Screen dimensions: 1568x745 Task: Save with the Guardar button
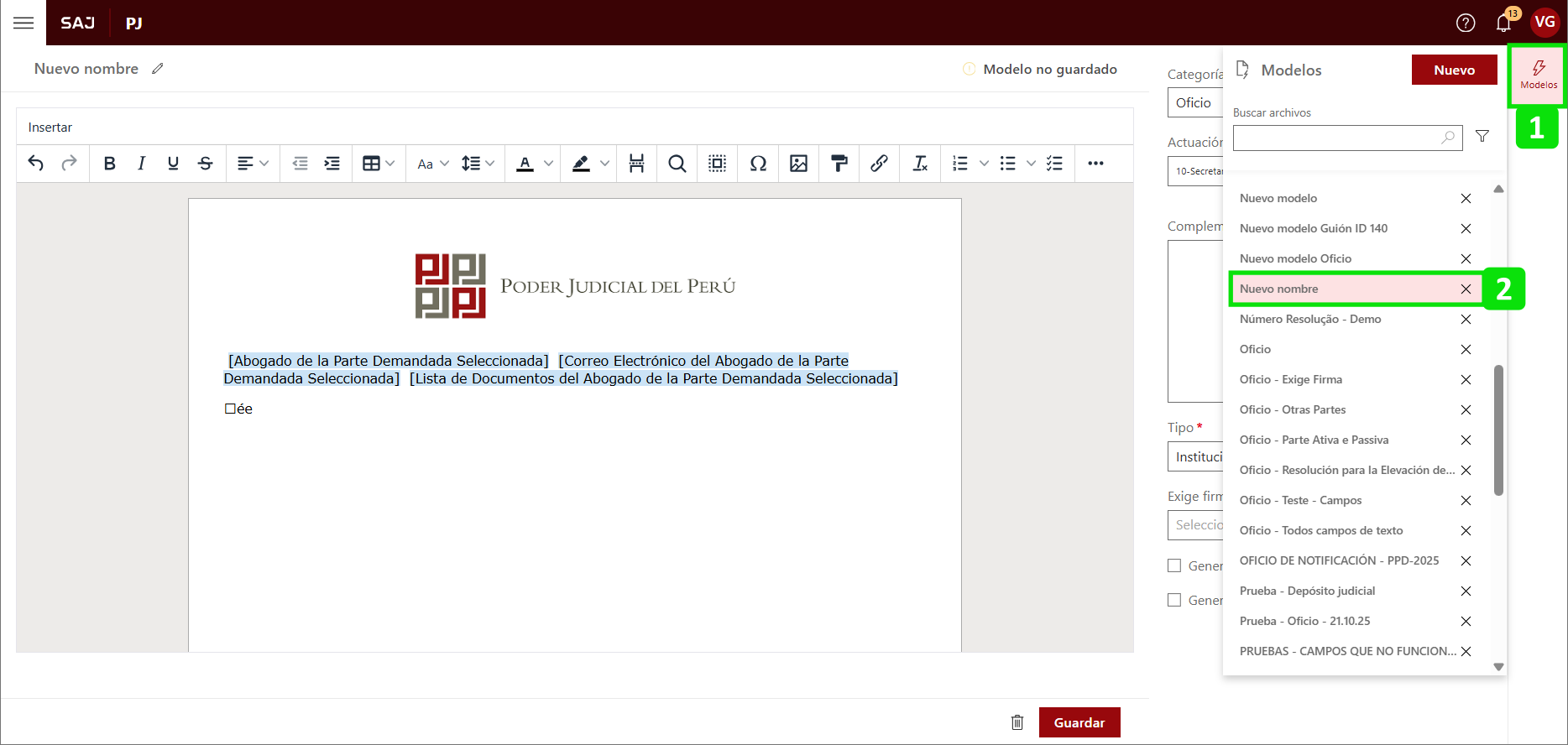[1079, 722]
